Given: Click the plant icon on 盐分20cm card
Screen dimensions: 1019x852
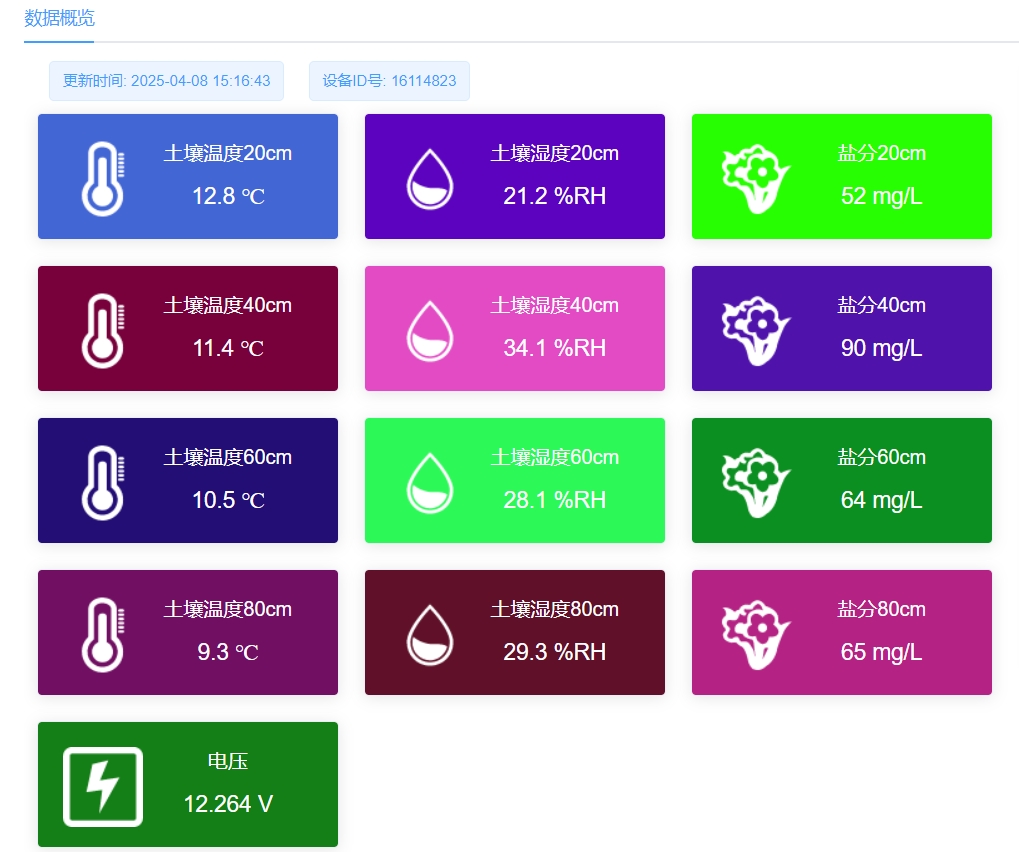Looking at the screenshot, I should tap(755, 178).
